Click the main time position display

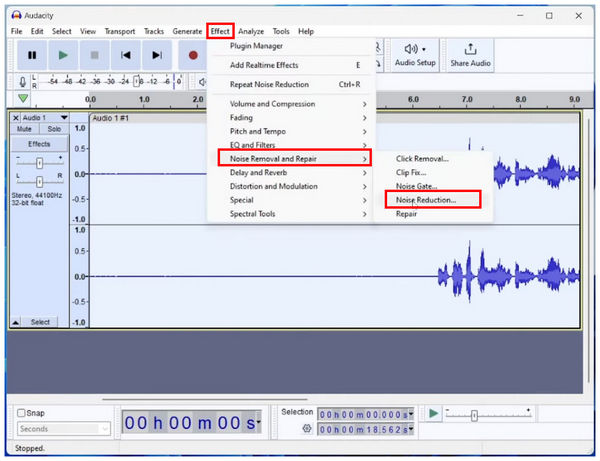[191, 422]
